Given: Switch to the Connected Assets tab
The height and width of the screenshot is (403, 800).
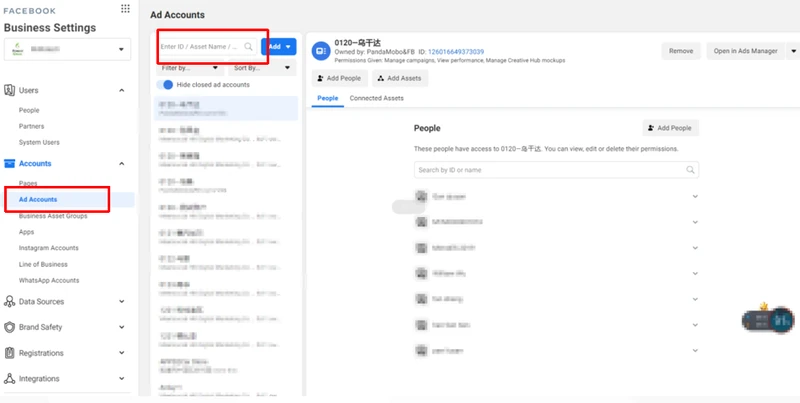Looking at the screenshot, I should 377,98.
